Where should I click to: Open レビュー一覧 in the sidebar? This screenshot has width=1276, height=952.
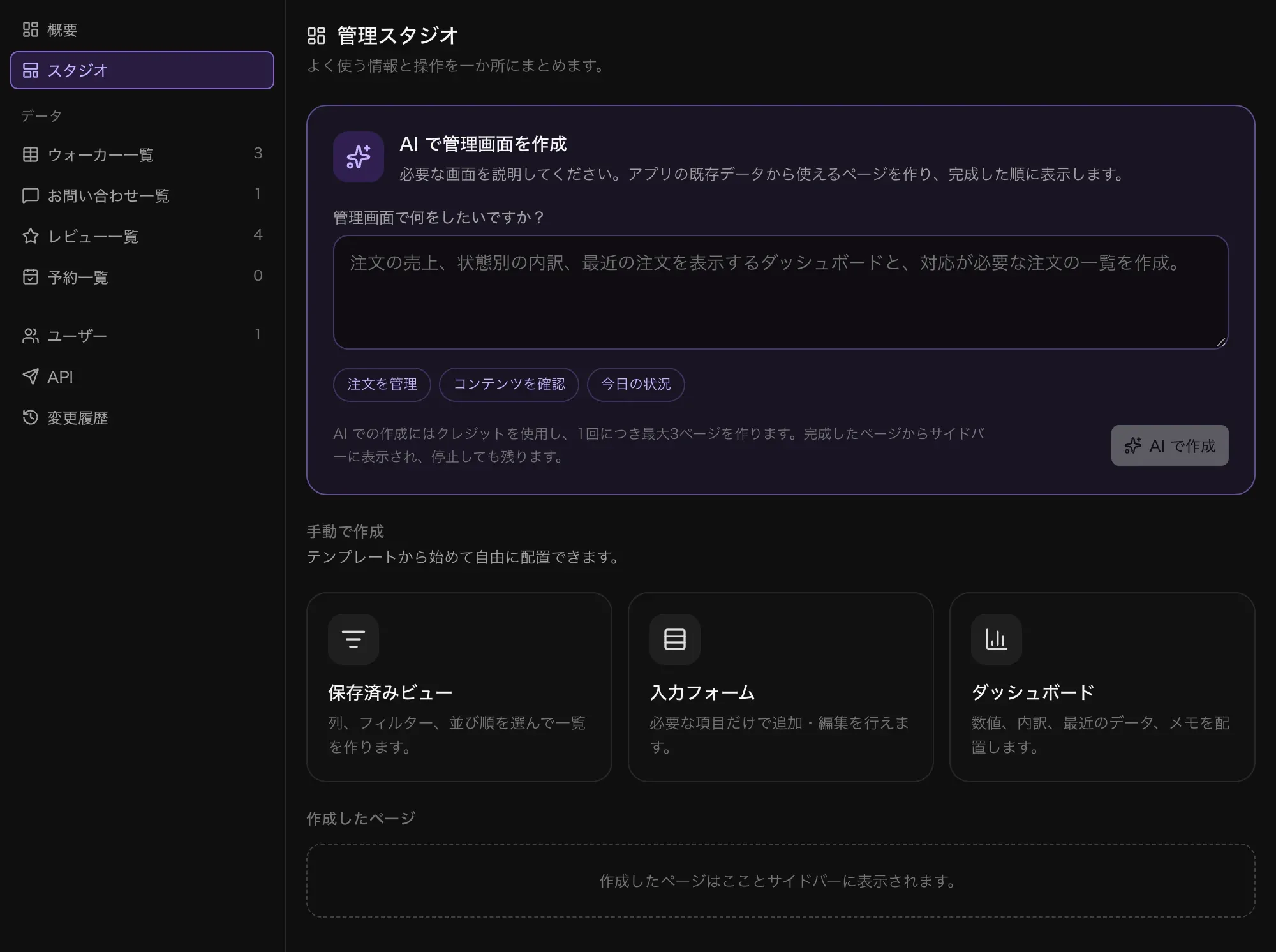point(142,236)
